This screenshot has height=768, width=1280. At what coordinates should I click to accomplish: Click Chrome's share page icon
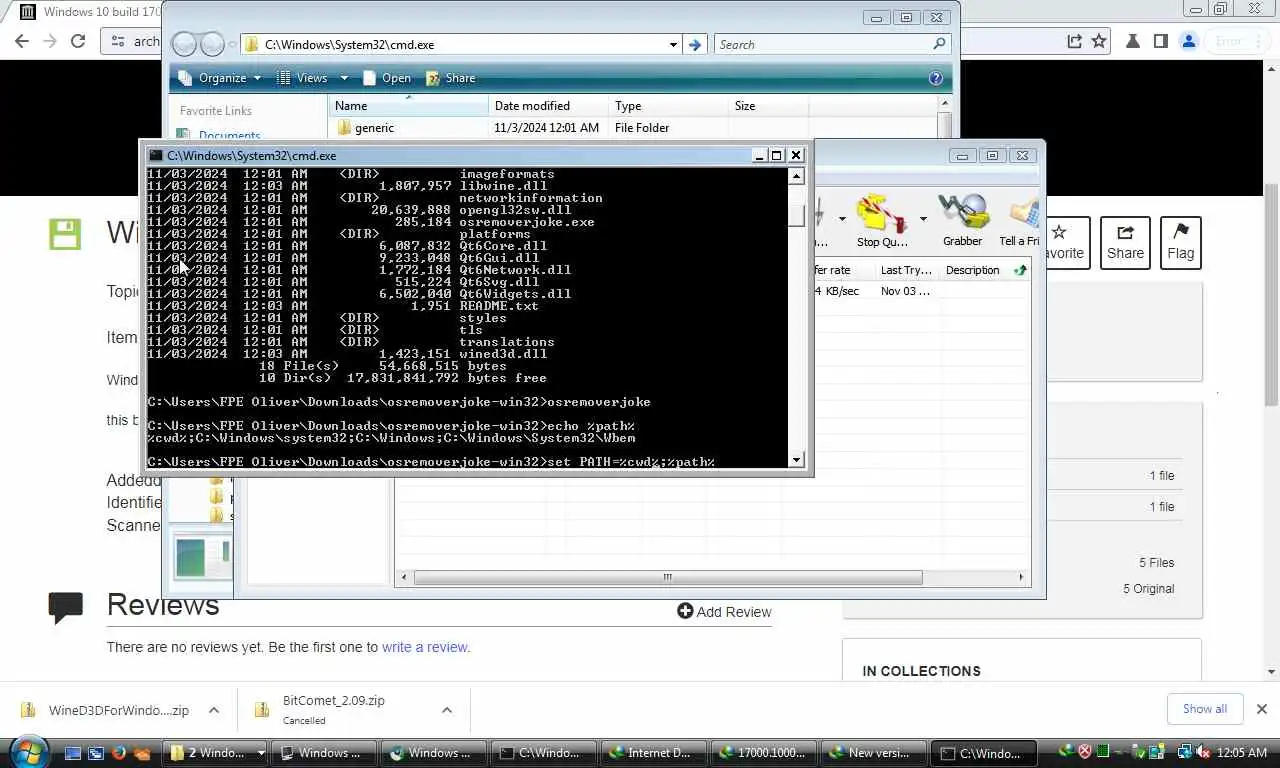coord(1074,41)
